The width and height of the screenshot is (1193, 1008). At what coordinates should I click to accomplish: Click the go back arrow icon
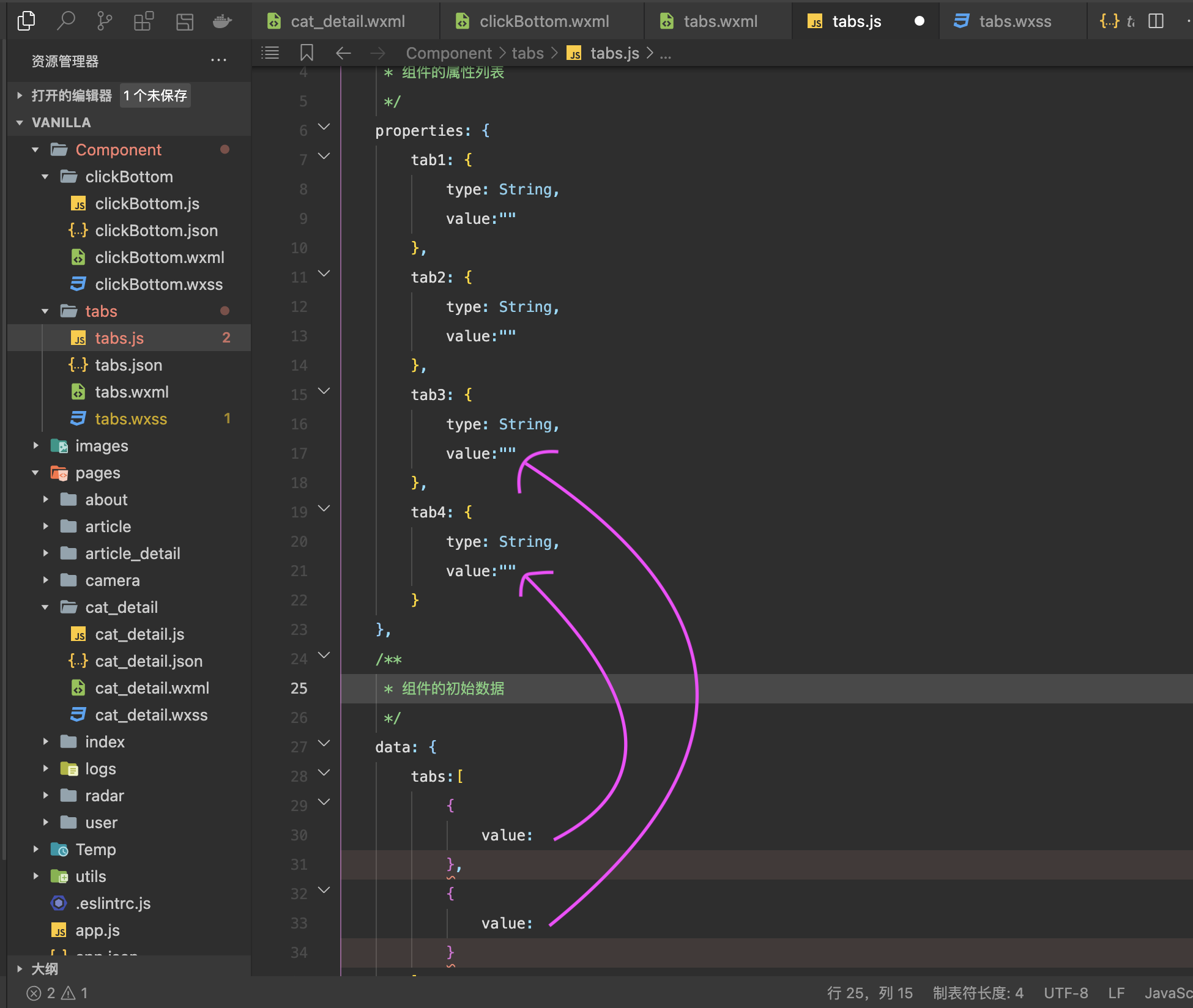click(343, 53)
